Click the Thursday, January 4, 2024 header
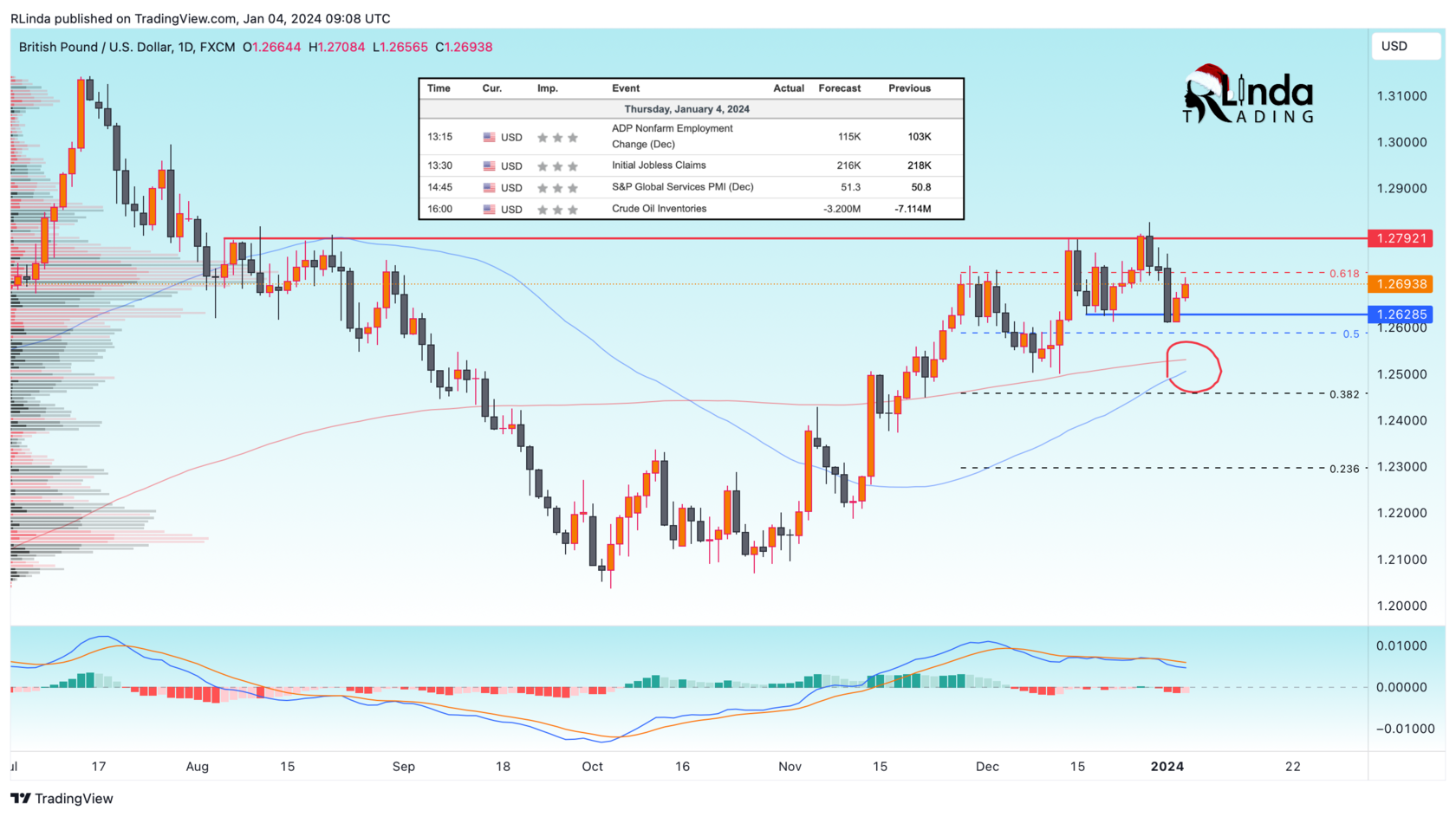1456x817 pixels. tap(687, 109)
